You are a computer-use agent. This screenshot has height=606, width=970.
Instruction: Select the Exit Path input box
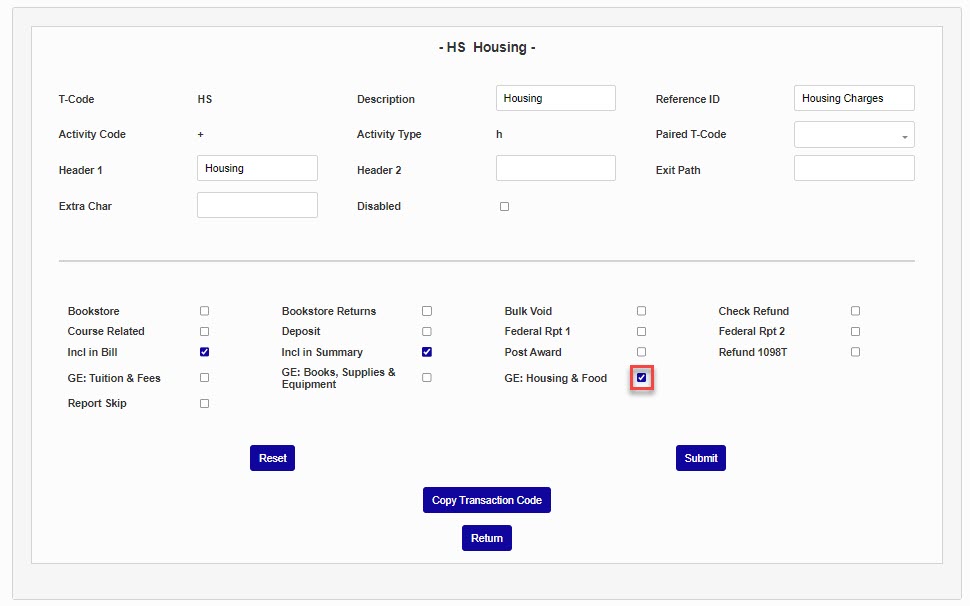tap(853, 168)
